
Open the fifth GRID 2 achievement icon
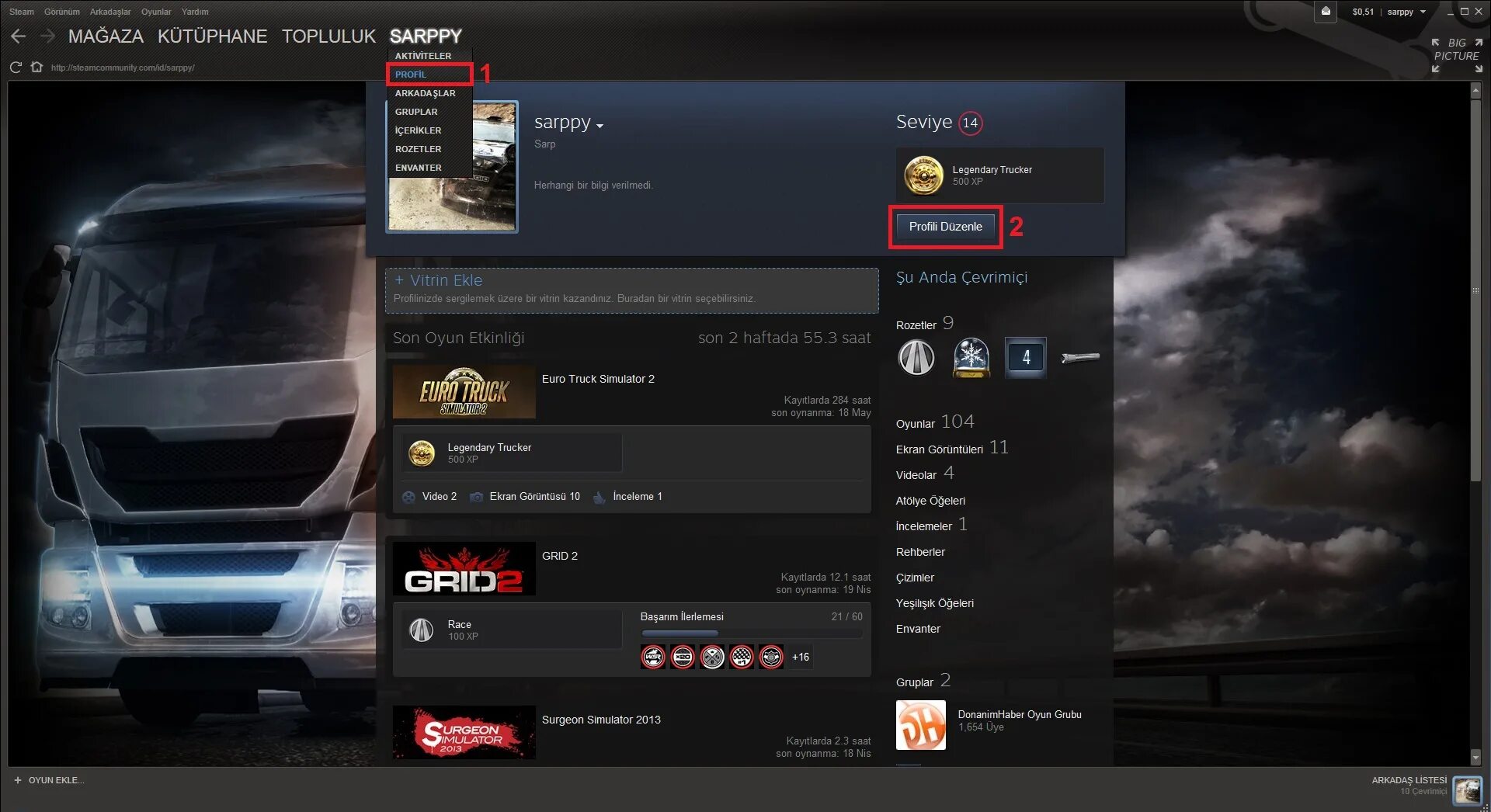point(771,657)
